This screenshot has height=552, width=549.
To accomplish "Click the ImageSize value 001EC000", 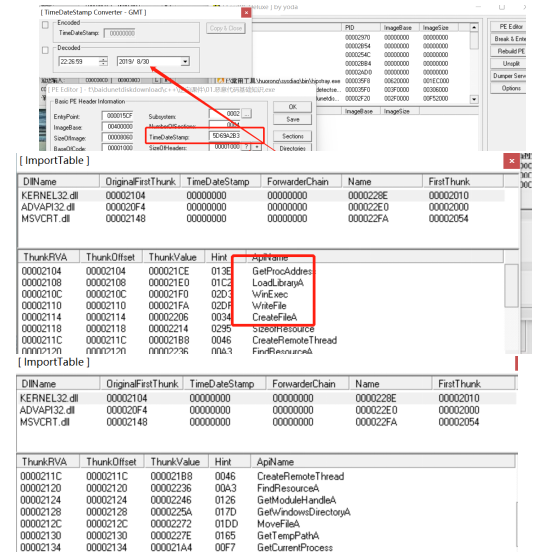I will 436,81.
